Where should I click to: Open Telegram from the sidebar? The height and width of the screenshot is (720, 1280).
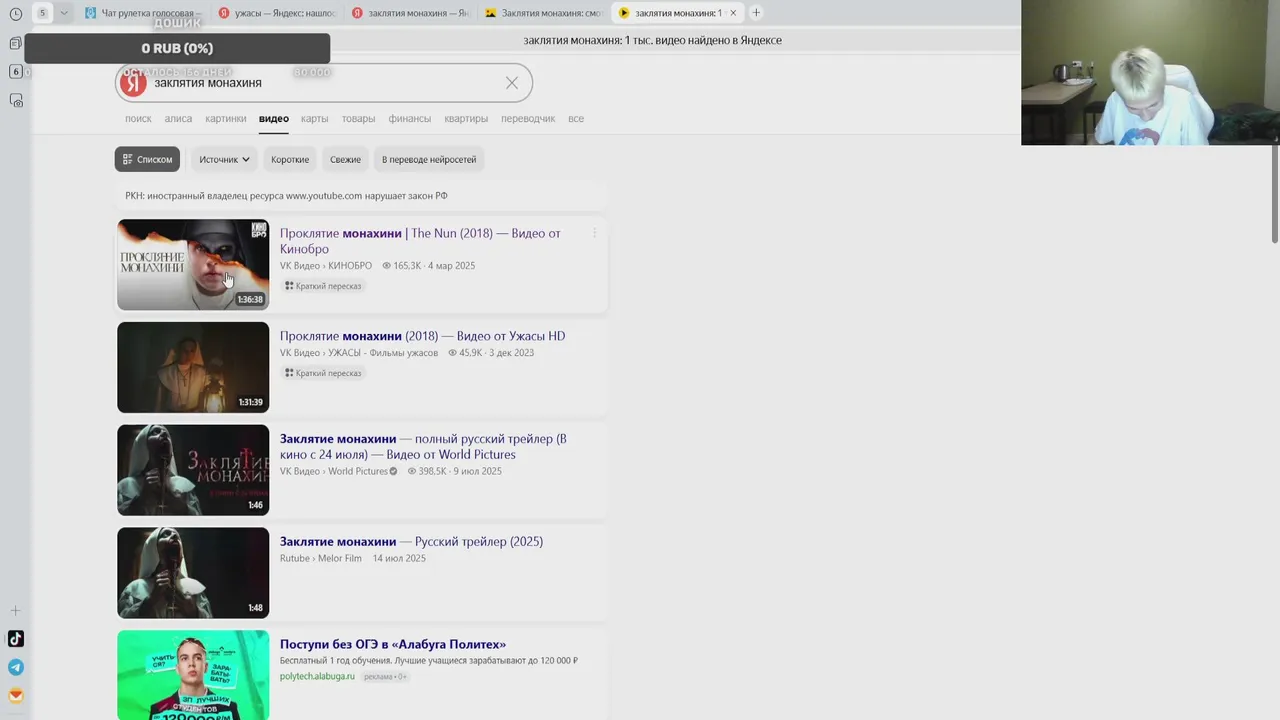15,667
